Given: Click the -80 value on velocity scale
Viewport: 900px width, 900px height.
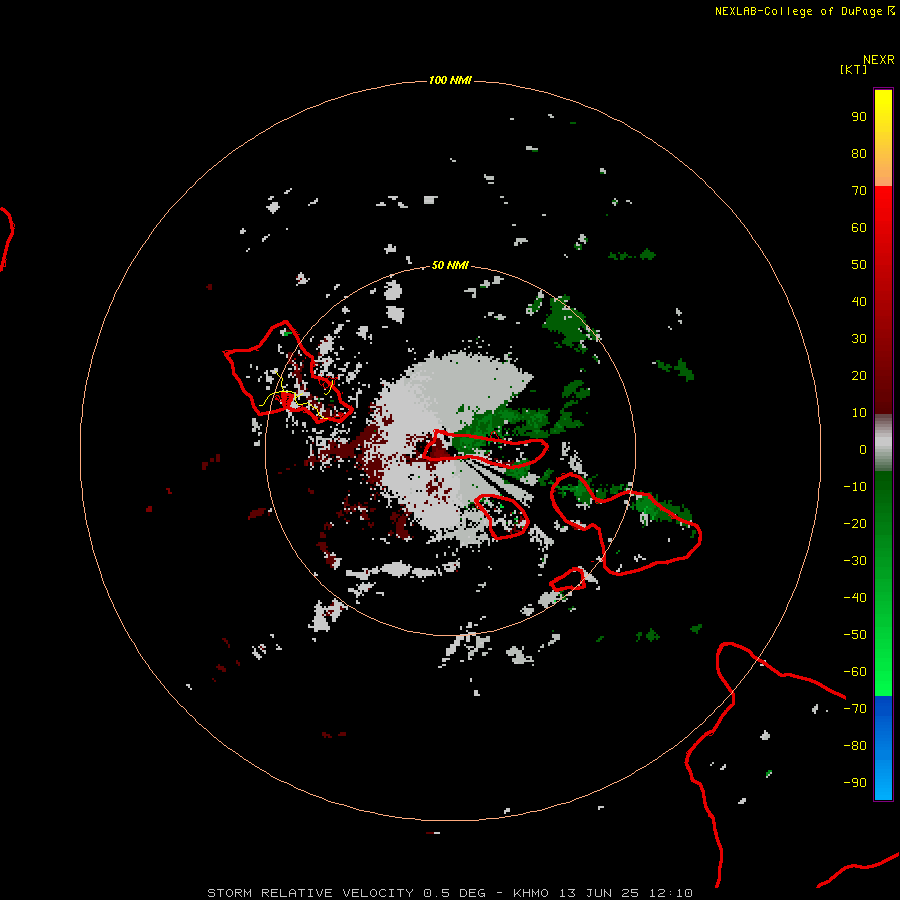Looking at the screenshot, I should pos(855,746).
